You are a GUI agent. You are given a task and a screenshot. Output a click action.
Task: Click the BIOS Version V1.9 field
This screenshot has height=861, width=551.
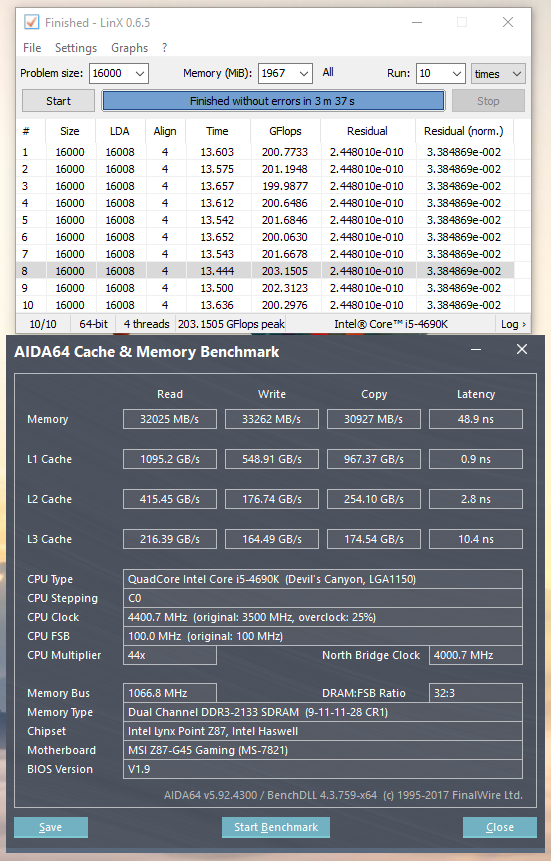322,769
